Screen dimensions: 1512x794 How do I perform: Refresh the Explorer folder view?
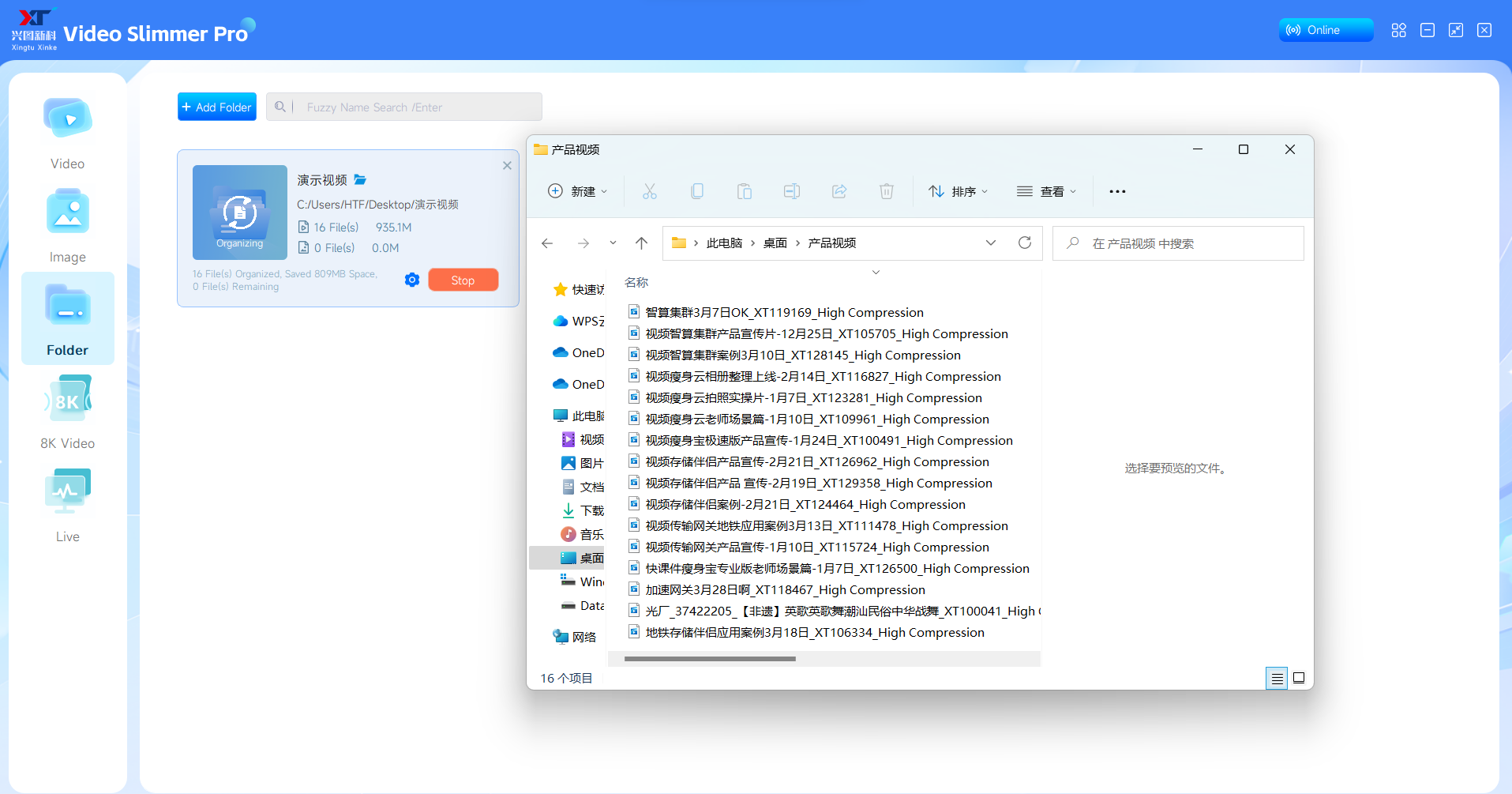(1024, 243)
